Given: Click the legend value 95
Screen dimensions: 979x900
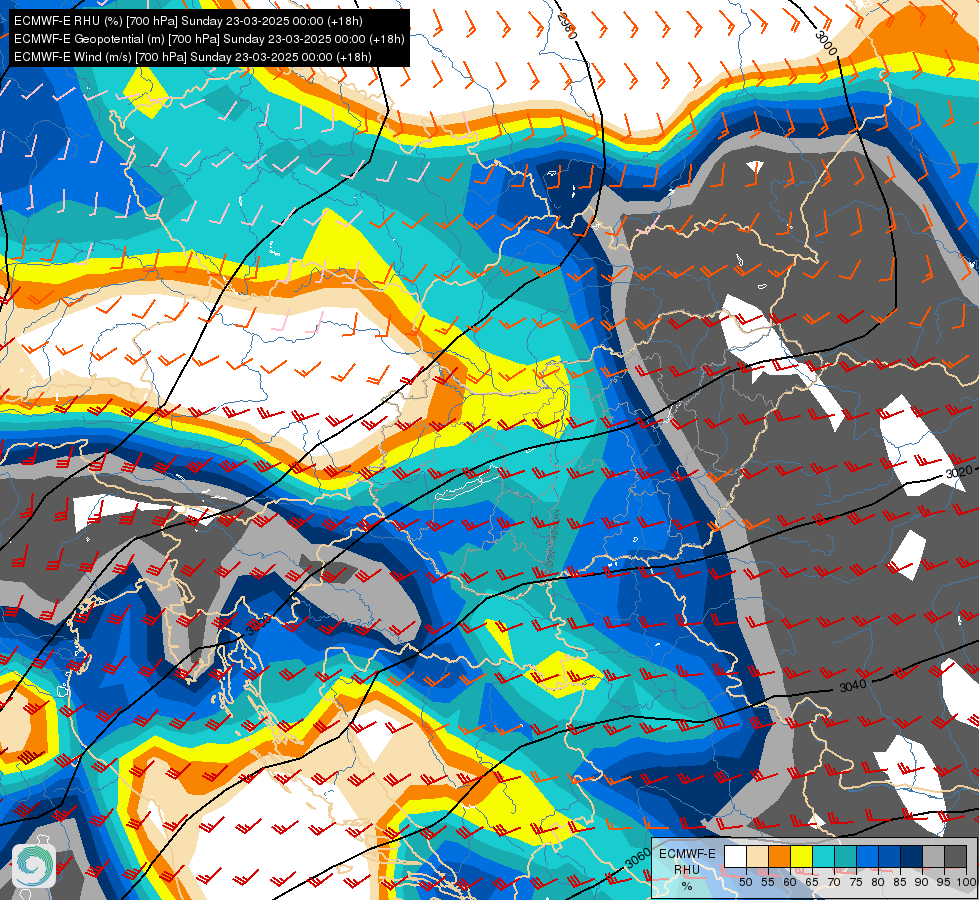Looking at the screenshot, I should [x=943, y=882].
